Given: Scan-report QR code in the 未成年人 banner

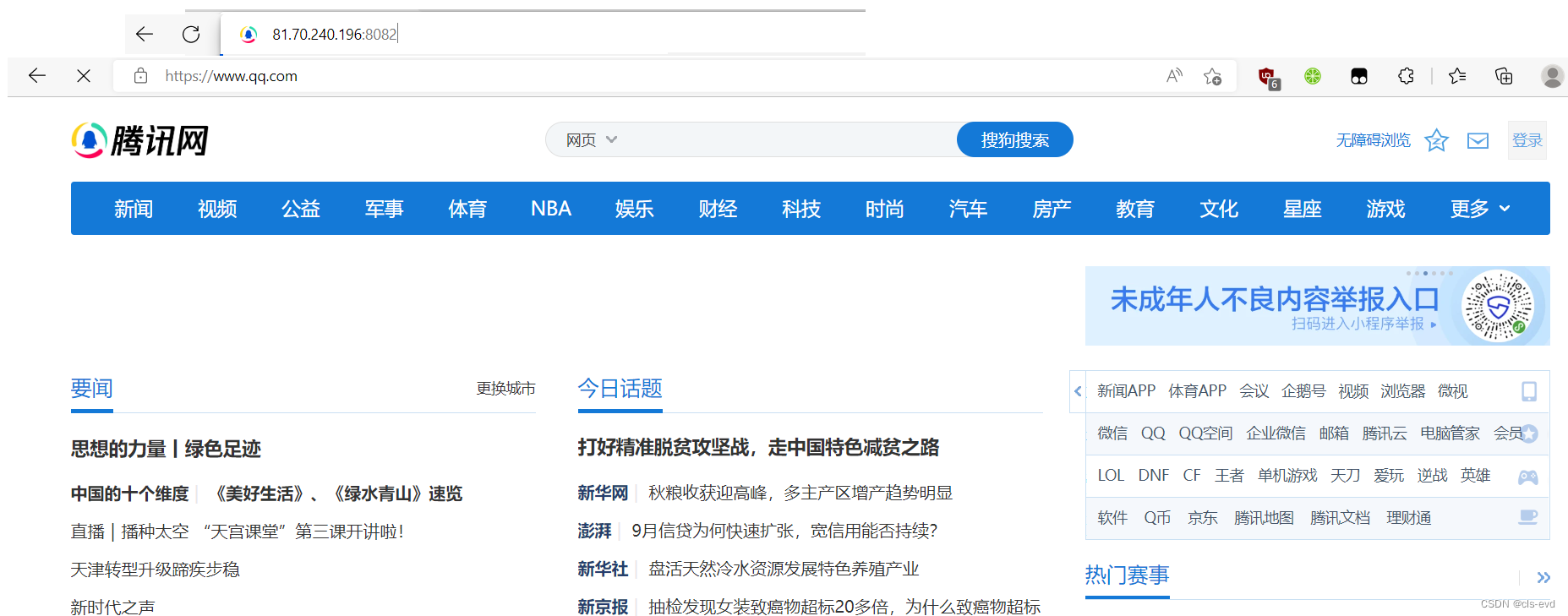Looking at the screenshot, I should point(1499,306).
